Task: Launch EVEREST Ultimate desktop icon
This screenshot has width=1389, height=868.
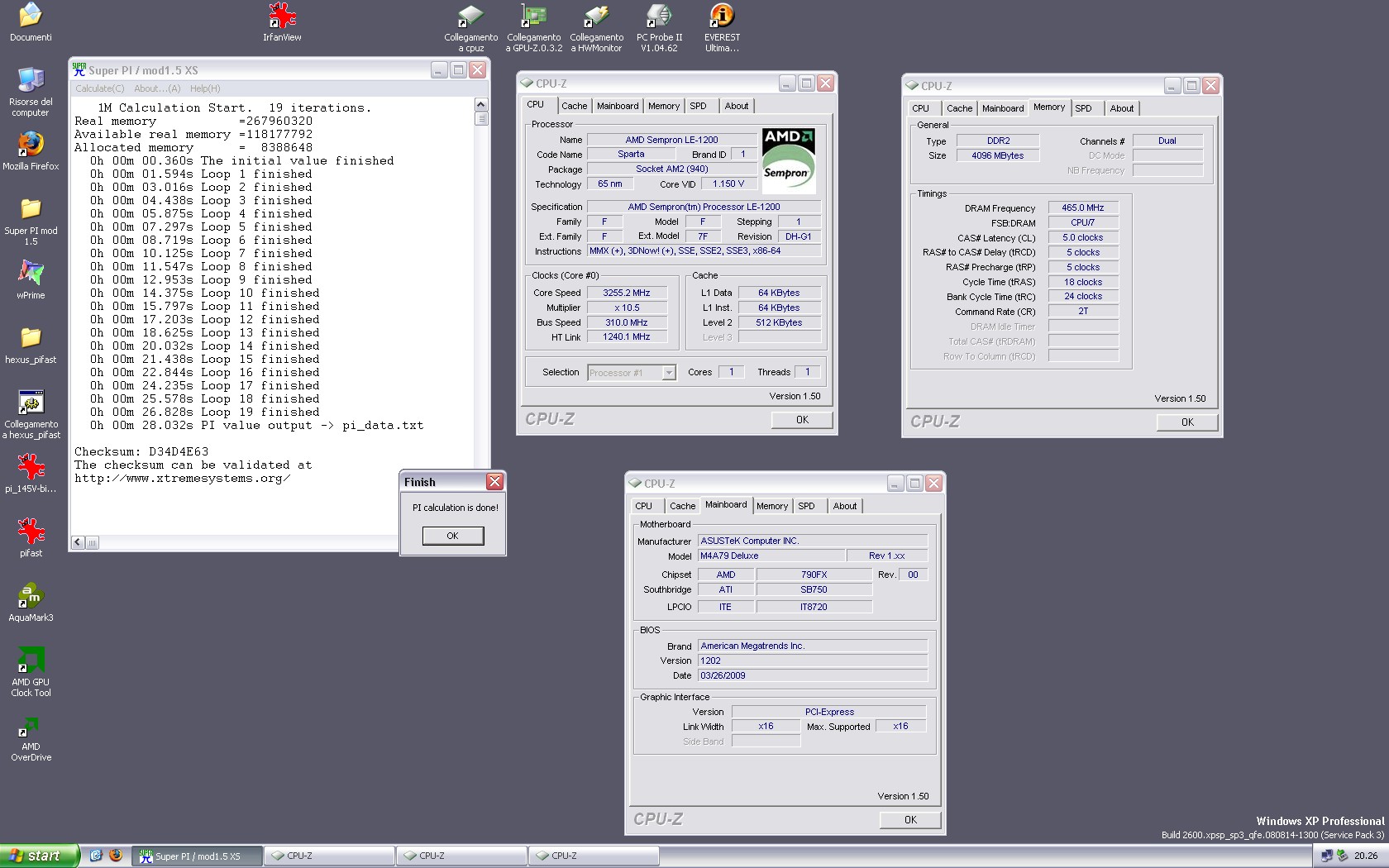Action: tap(722, 27)
